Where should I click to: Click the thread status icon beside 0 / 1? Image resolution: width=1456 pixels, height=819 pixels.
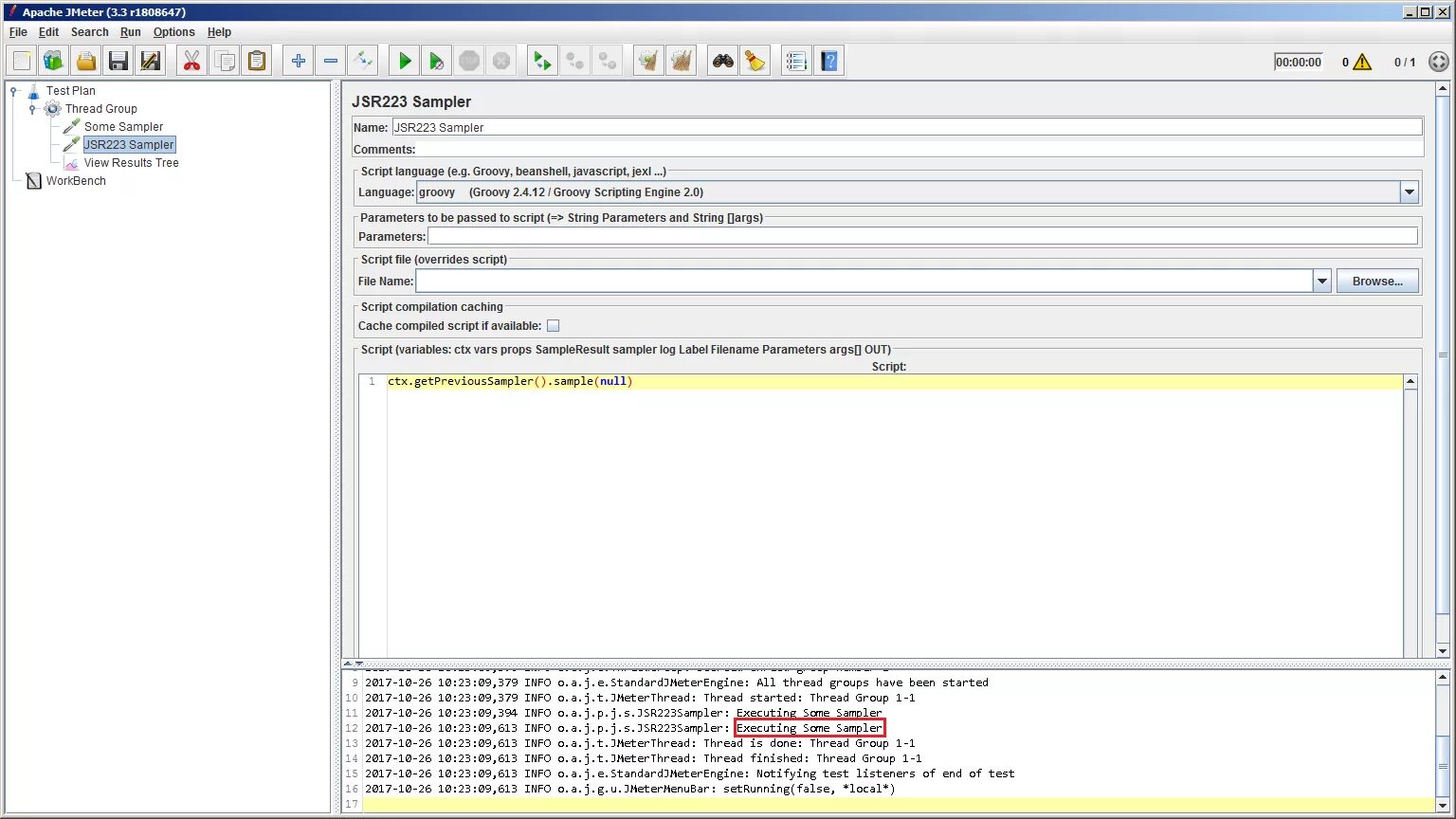pyautogui.click(x=1439, y=62)
